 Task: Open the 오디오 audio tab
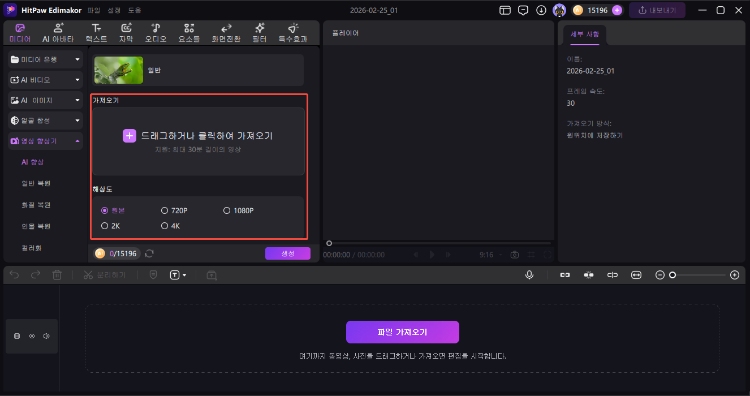(155, 33)
